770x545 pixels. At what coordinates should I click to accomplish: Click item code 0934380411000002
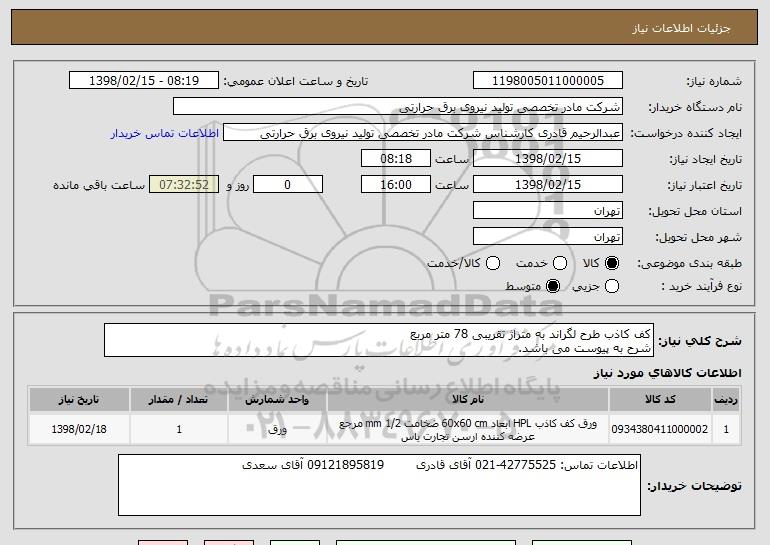click(x=660, y=429)
